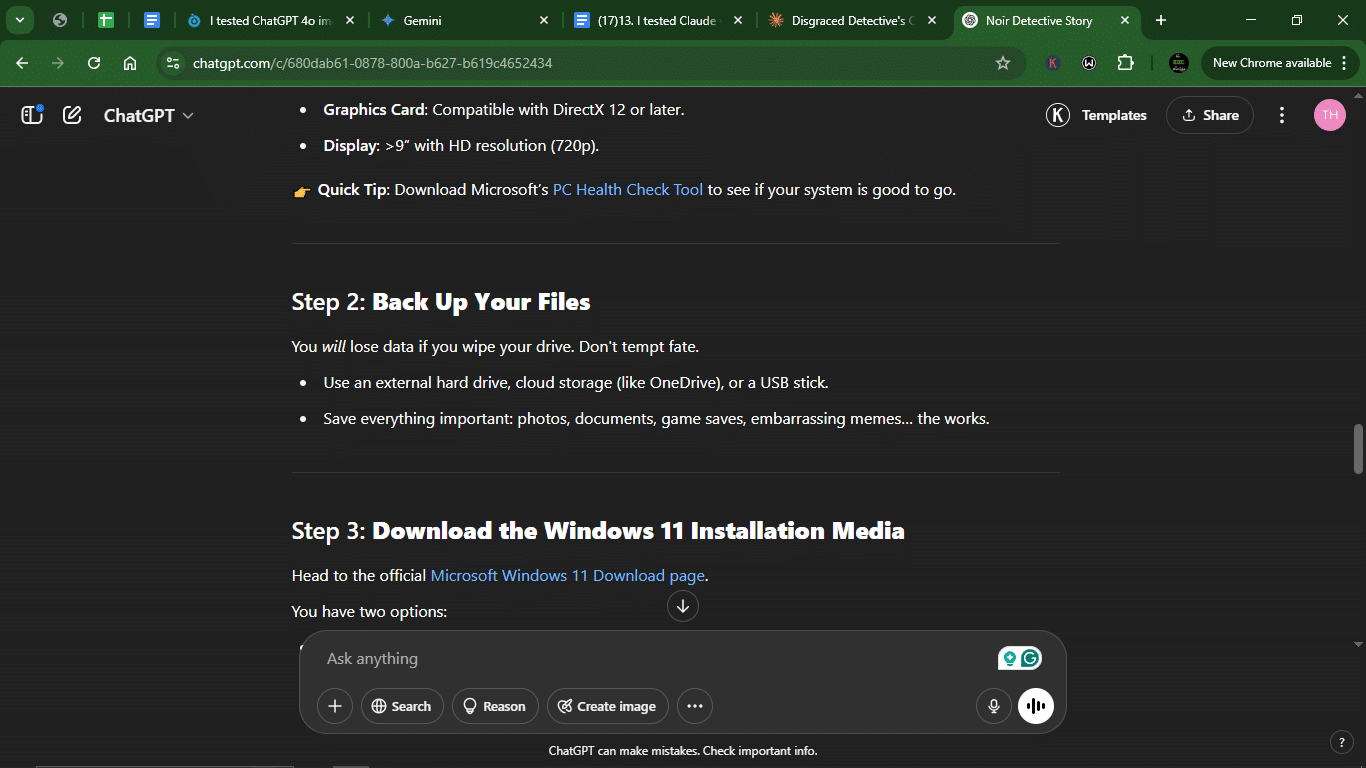Open Microsoft Windows 11 Download page link
Viewport: 1366px width, 768px height.
(567, 575)
